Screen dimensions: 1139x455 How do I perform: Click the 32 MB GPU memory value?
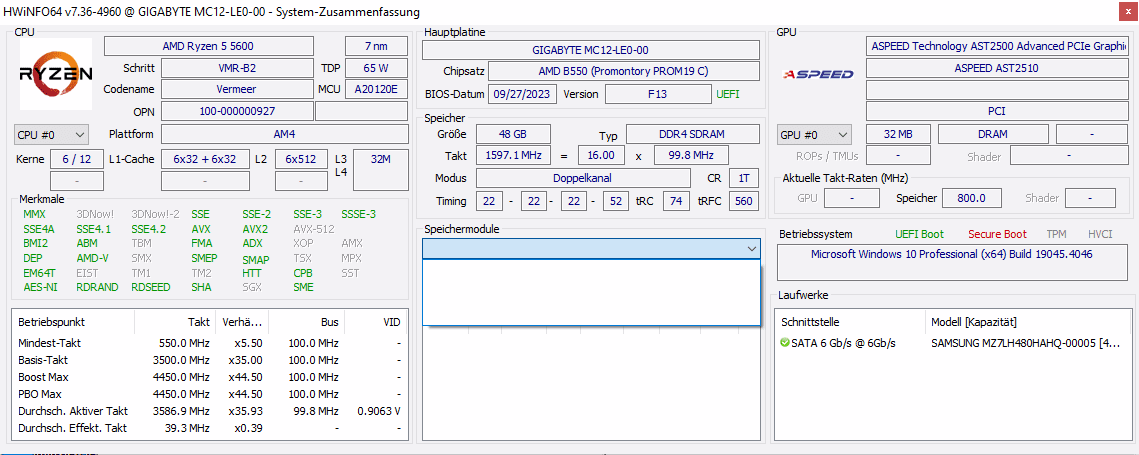point(899,134)
